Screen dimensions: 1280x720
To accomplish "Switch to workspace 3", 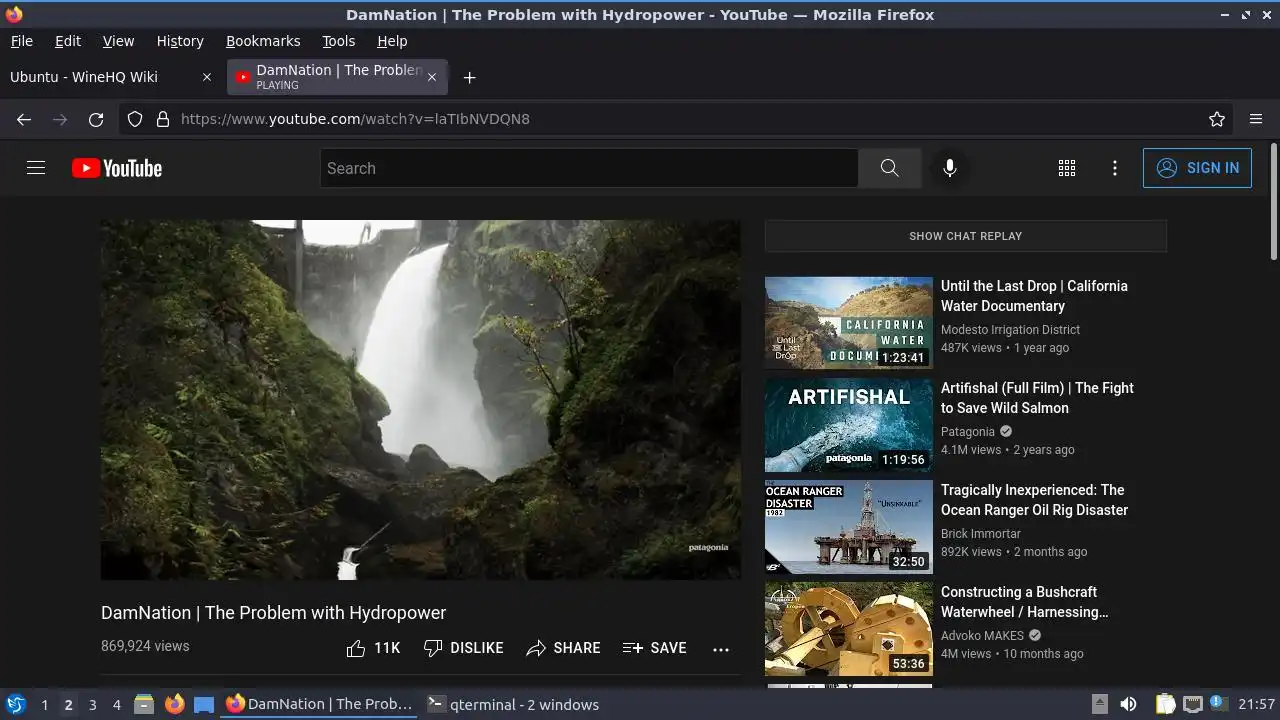I will pyautogui.click(x=92, y=704).
